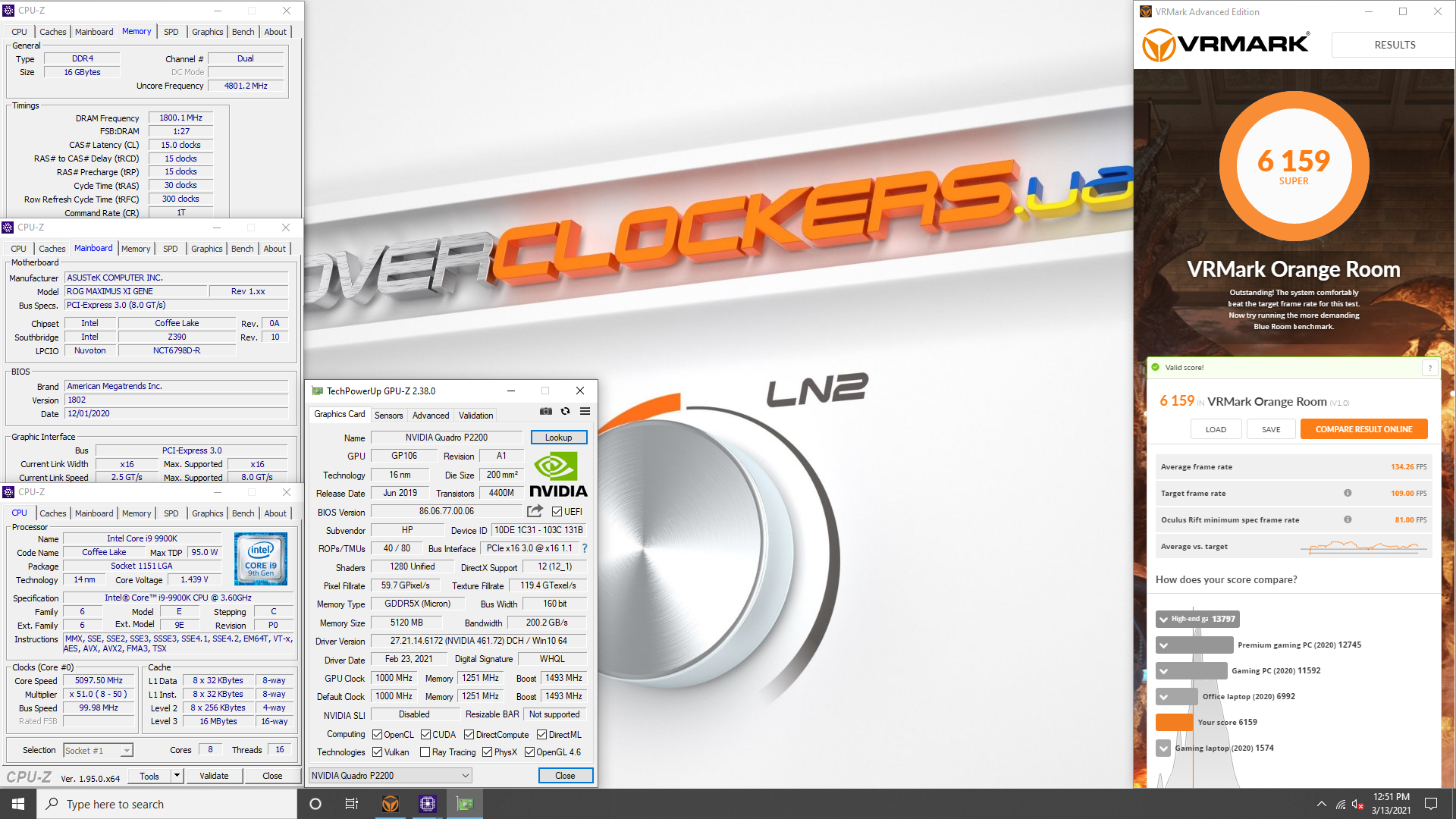The width and height of the screenshot is (1456, 819).
Task: Click COMPARE RESULT ONLINE in VRMark
Action: [x=1363, y=429]
